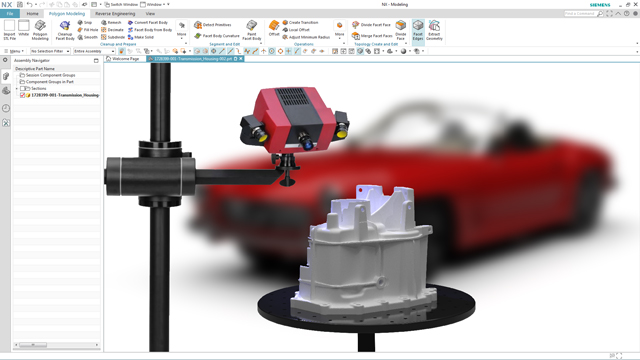This screenshot has height=360, width=640.
Task: Open the File menu
Action: (x=10, y=14)
